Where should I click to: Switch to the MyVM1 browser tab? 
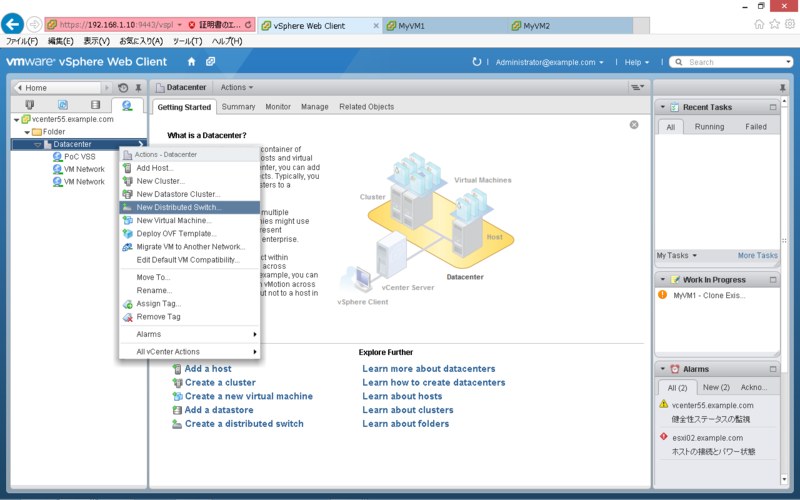click(445, 26)
